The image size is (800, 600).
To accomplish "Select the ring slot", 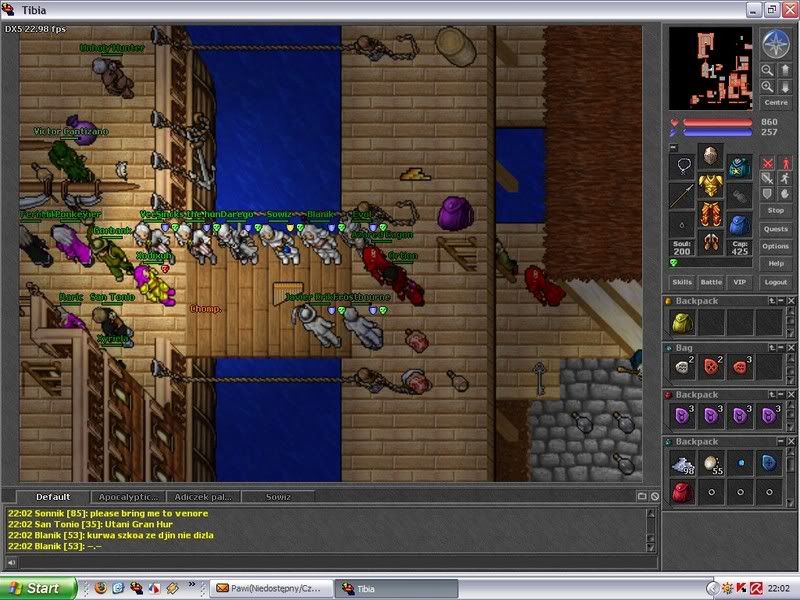I will pyautogui.click(x=682, y=224).
